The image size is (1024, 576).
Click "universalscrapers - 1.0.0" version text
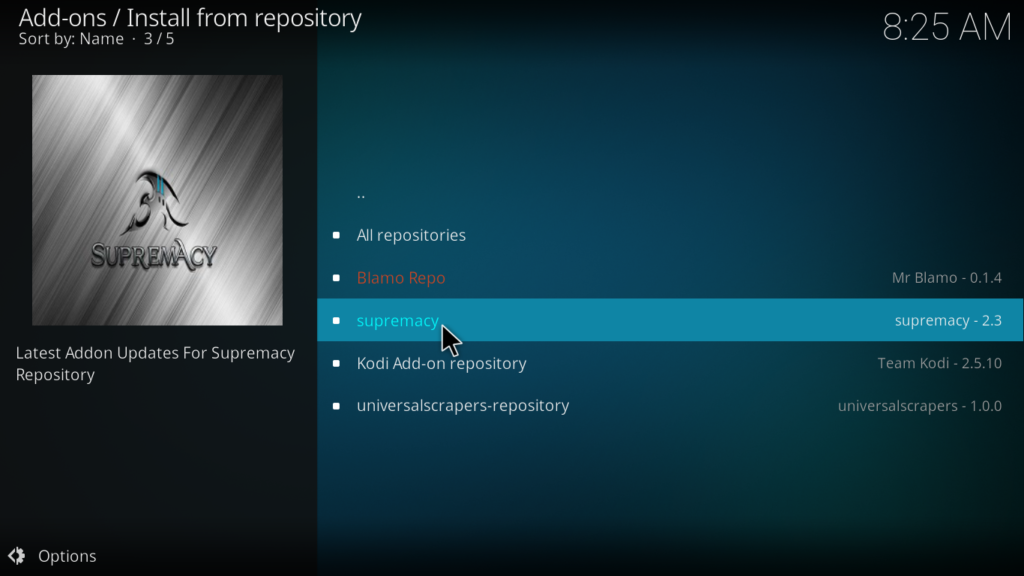(x=920, y=406)
